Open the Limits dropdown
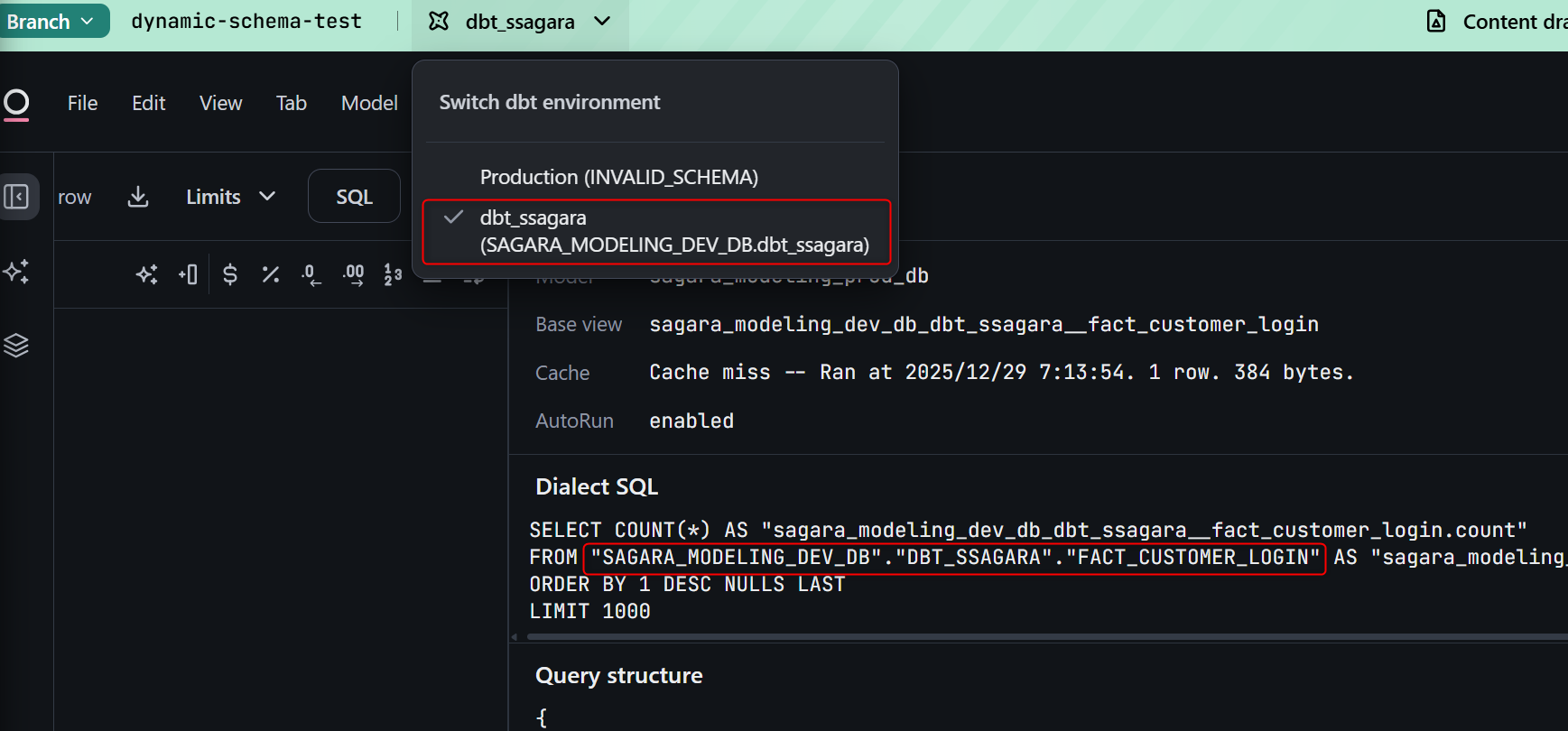 (x=230, y=197)
